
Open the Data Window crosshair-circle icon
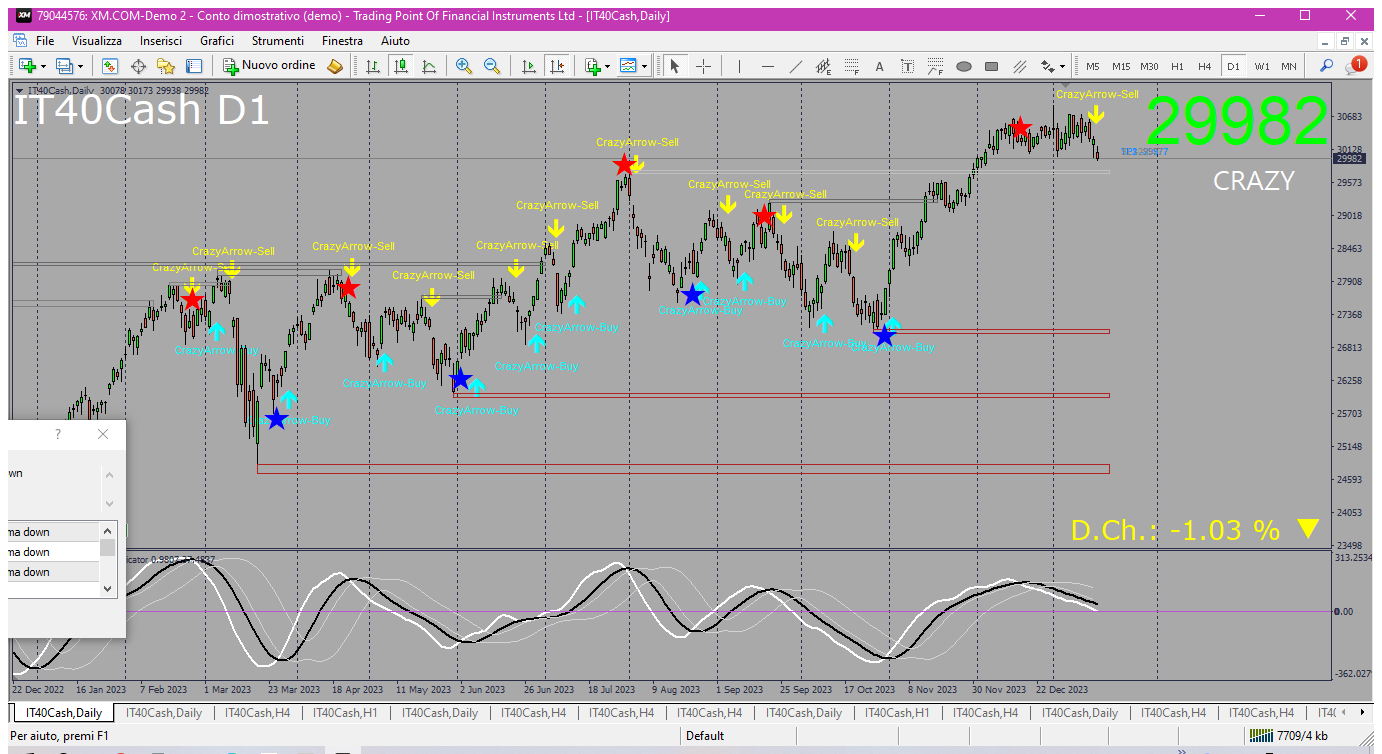click(138, 66)
